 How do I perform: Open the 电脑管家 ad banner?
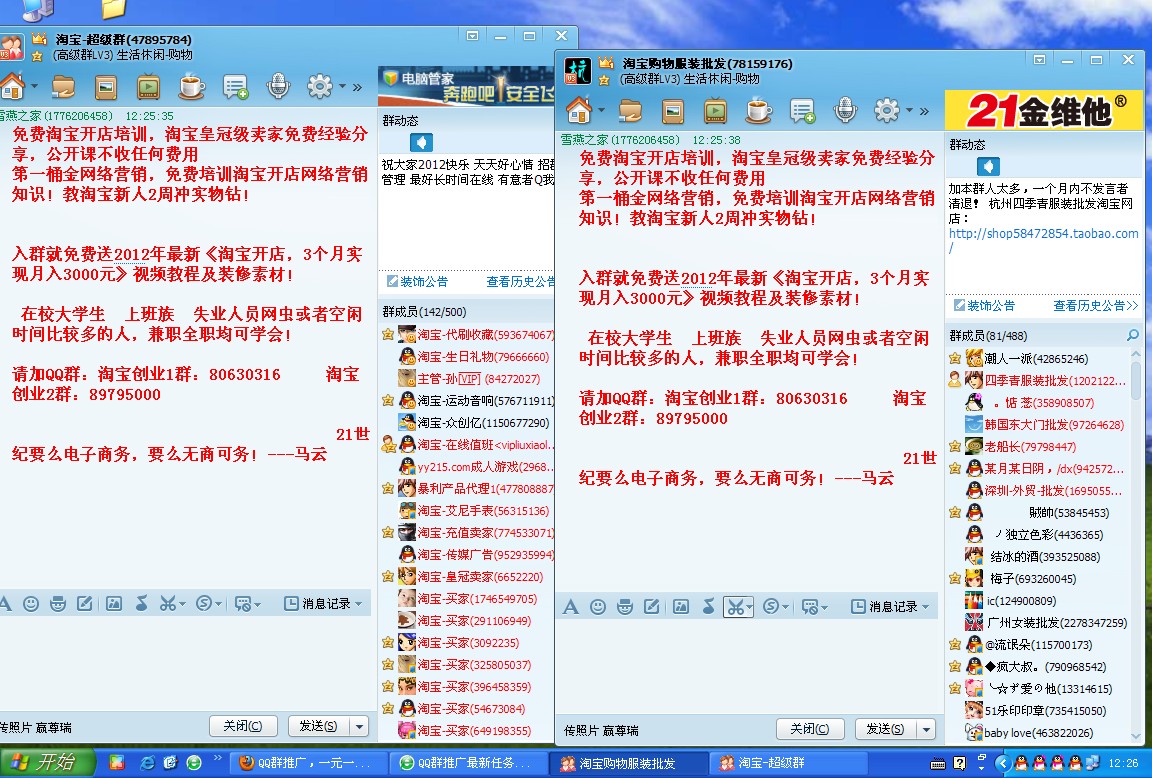[466, 87]
